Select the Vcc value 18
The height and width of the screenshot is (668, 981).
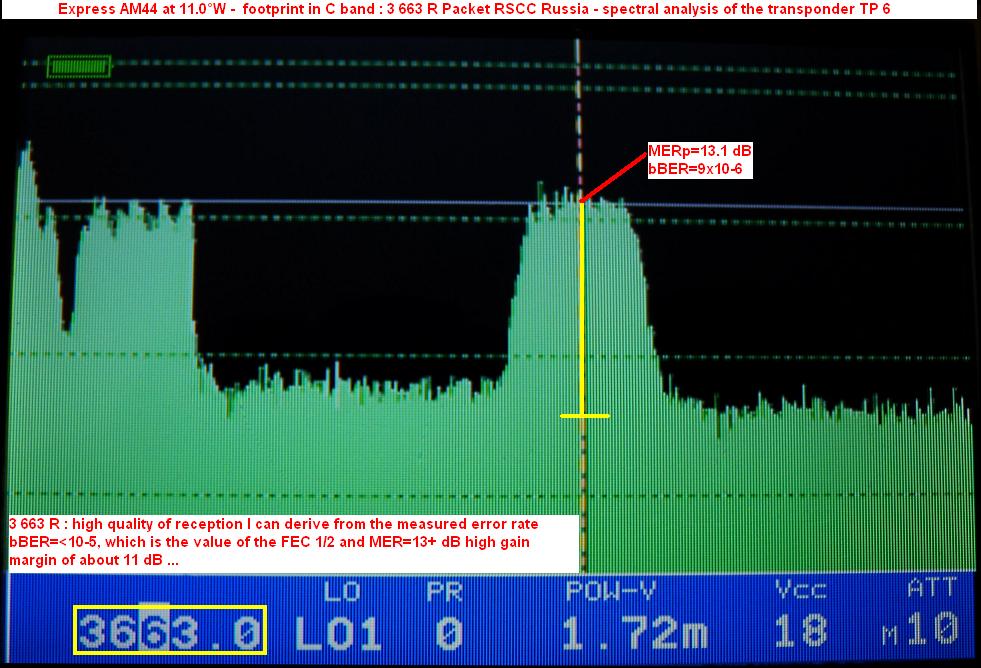801,632
